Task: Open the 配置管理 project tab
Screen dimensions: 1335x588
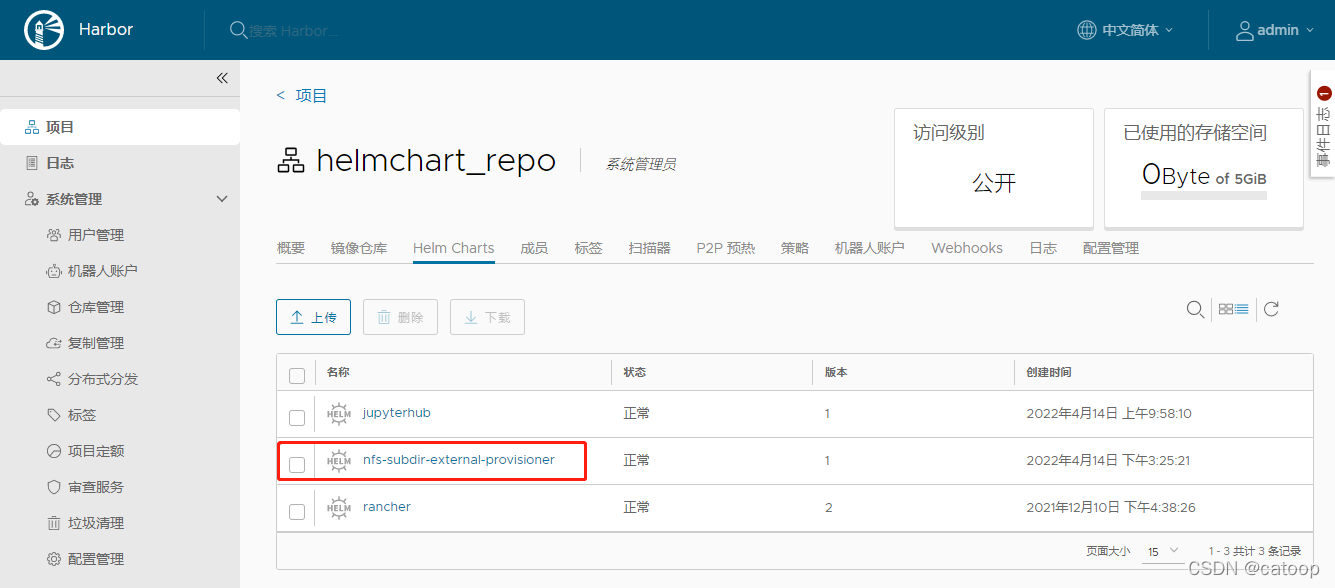Action: coord(1111,248)
